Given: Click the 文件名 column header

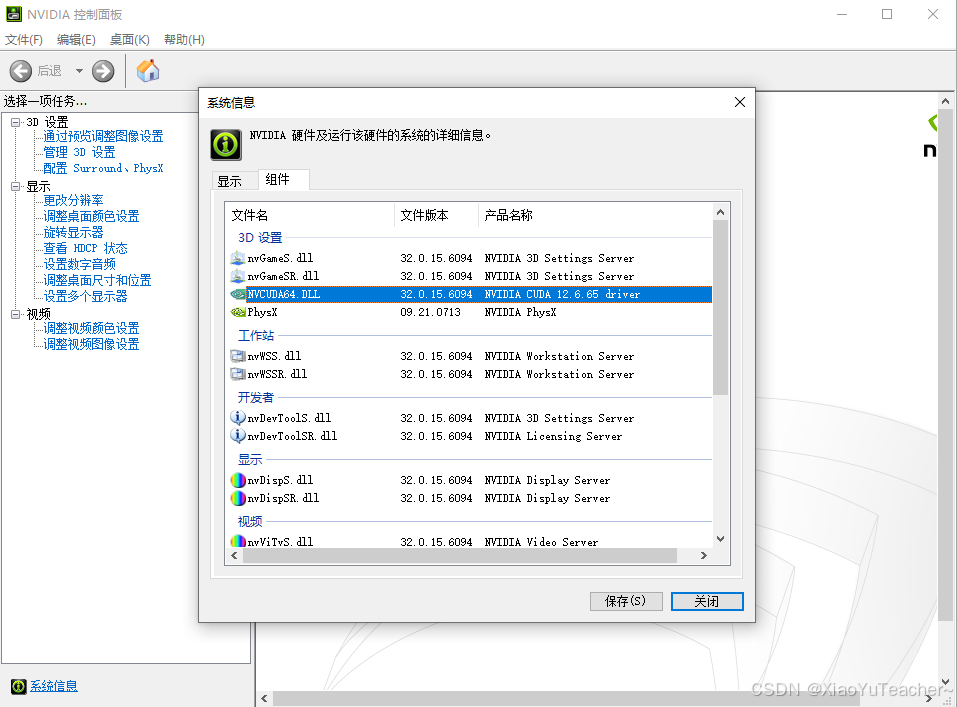Looking at the screenshot, I should [x=310, y=216].
